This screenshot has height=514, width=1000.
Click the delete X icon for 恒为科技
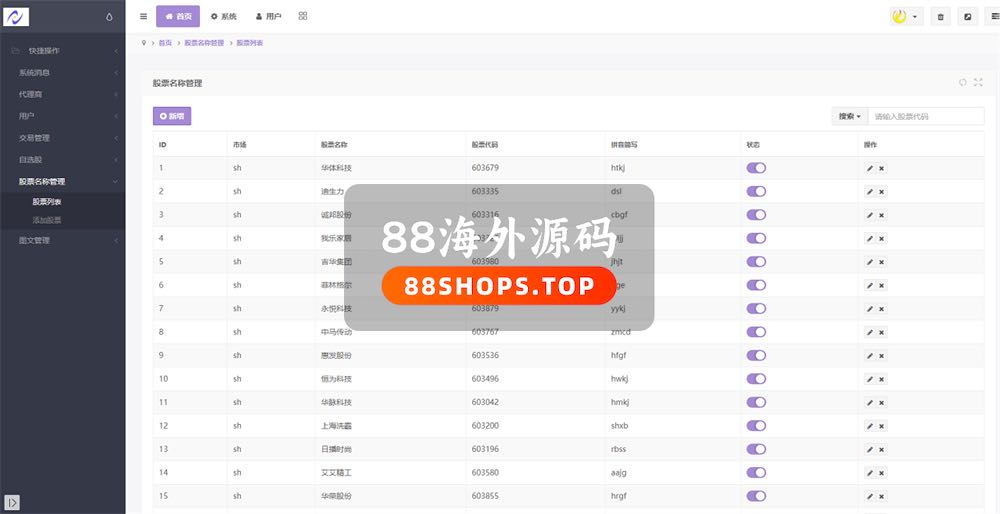[881, 379]
